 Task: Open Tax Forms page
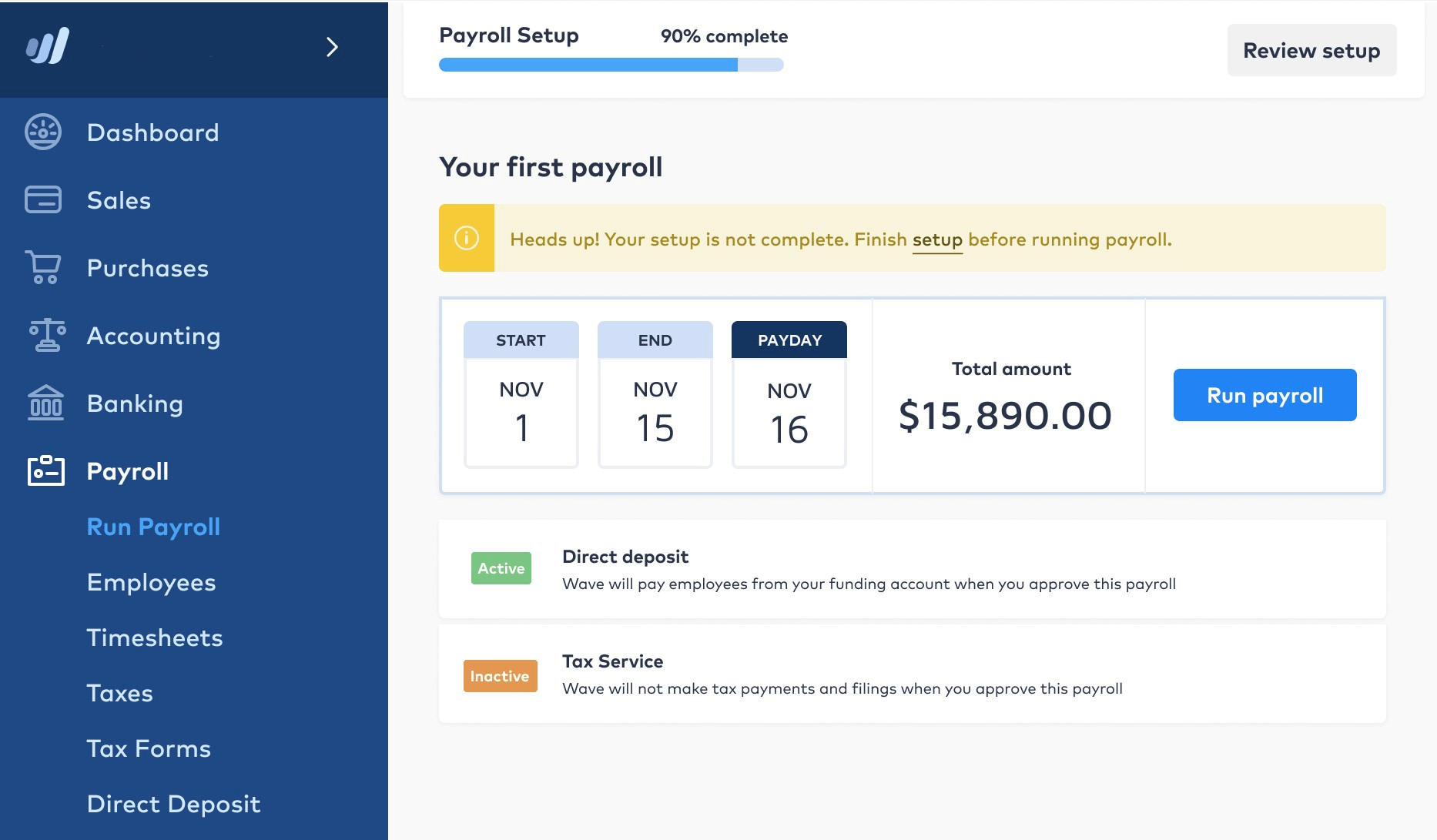149,748
